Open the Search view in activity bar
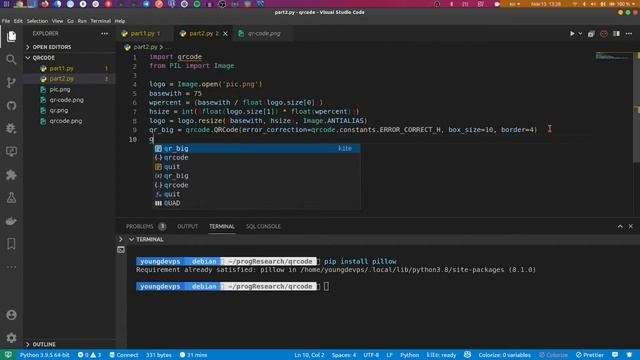 point(11,60)
